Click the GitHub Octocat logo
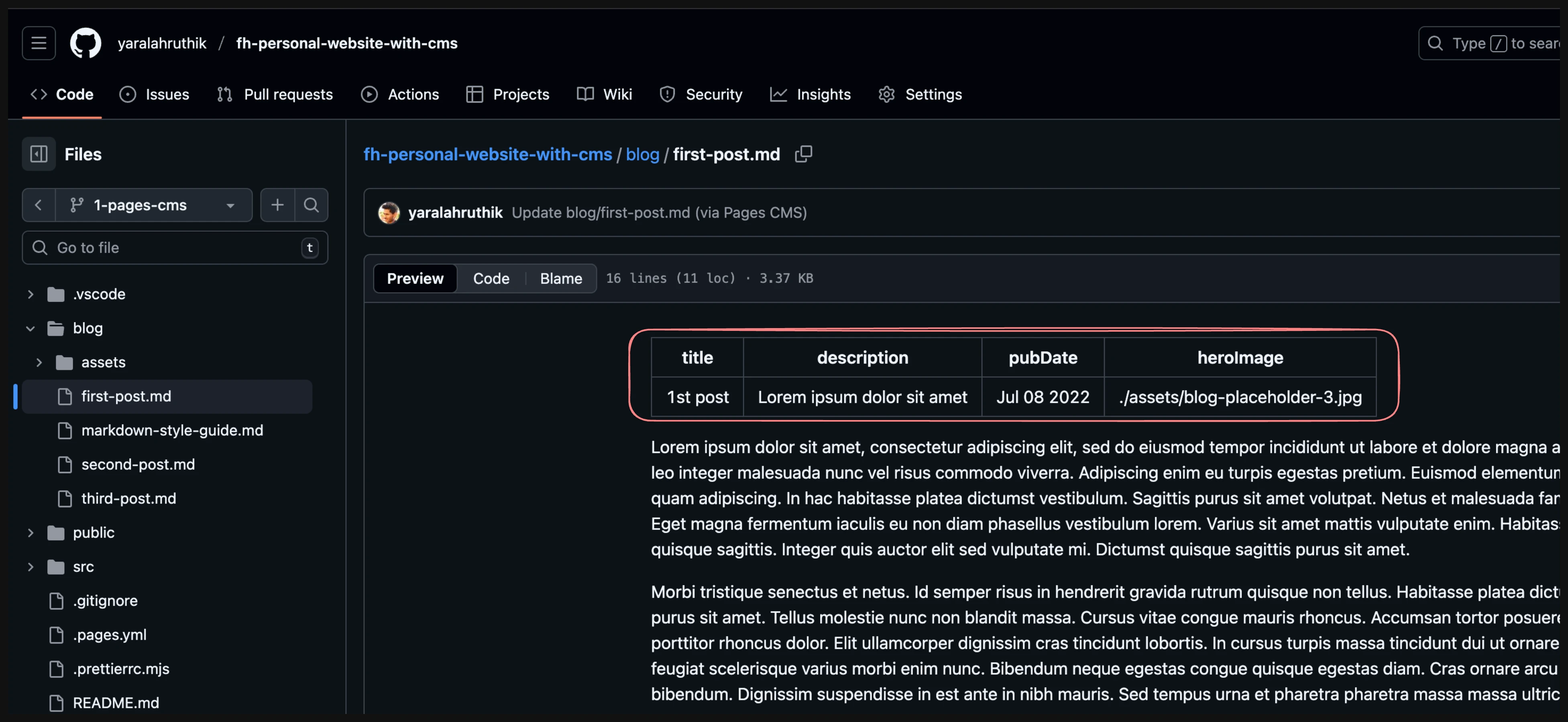1568x722 pixels. [x=85, y=43]
